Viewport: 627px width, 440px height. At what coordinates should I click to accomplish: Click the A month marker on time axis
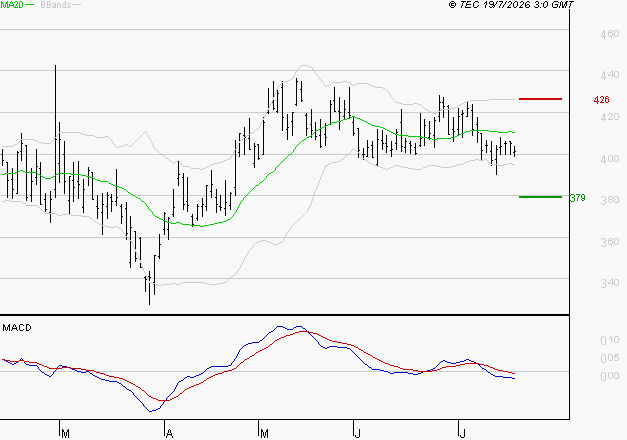[x=170, y=434]
